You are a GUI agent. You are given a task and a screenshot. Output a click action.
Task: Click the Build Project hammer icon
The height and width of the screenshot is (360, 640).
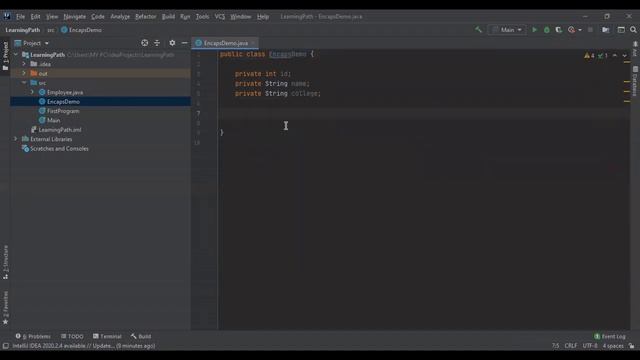tap(478, 30)
